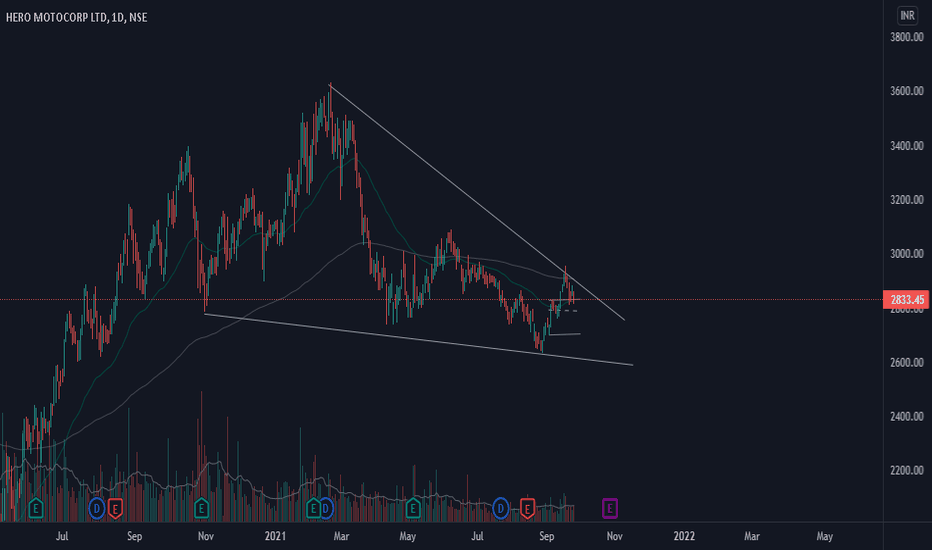Open red E earnings marker from August 2020

click(x=115, y=508)
